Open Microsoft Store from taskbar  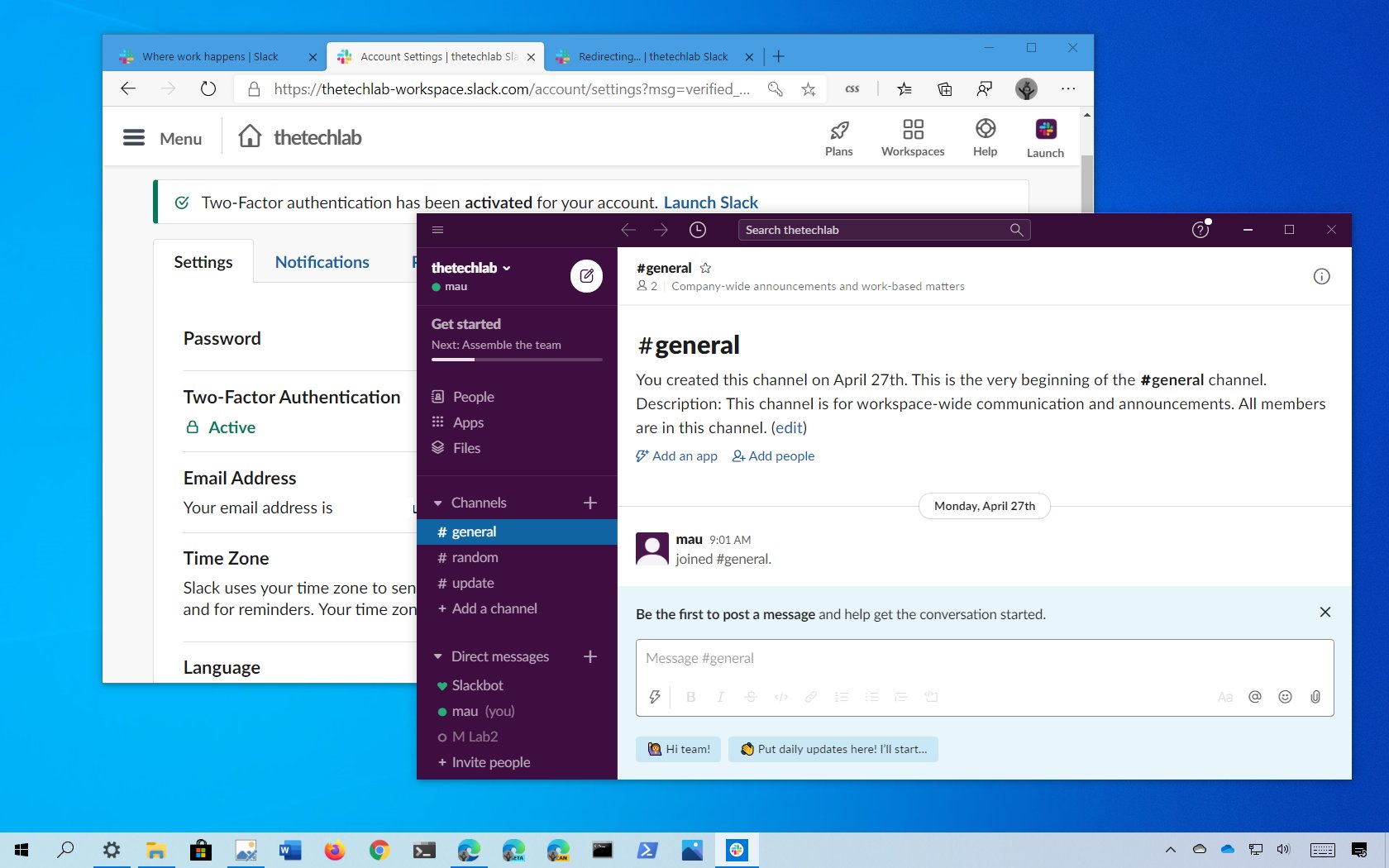[x=201, y=850]
